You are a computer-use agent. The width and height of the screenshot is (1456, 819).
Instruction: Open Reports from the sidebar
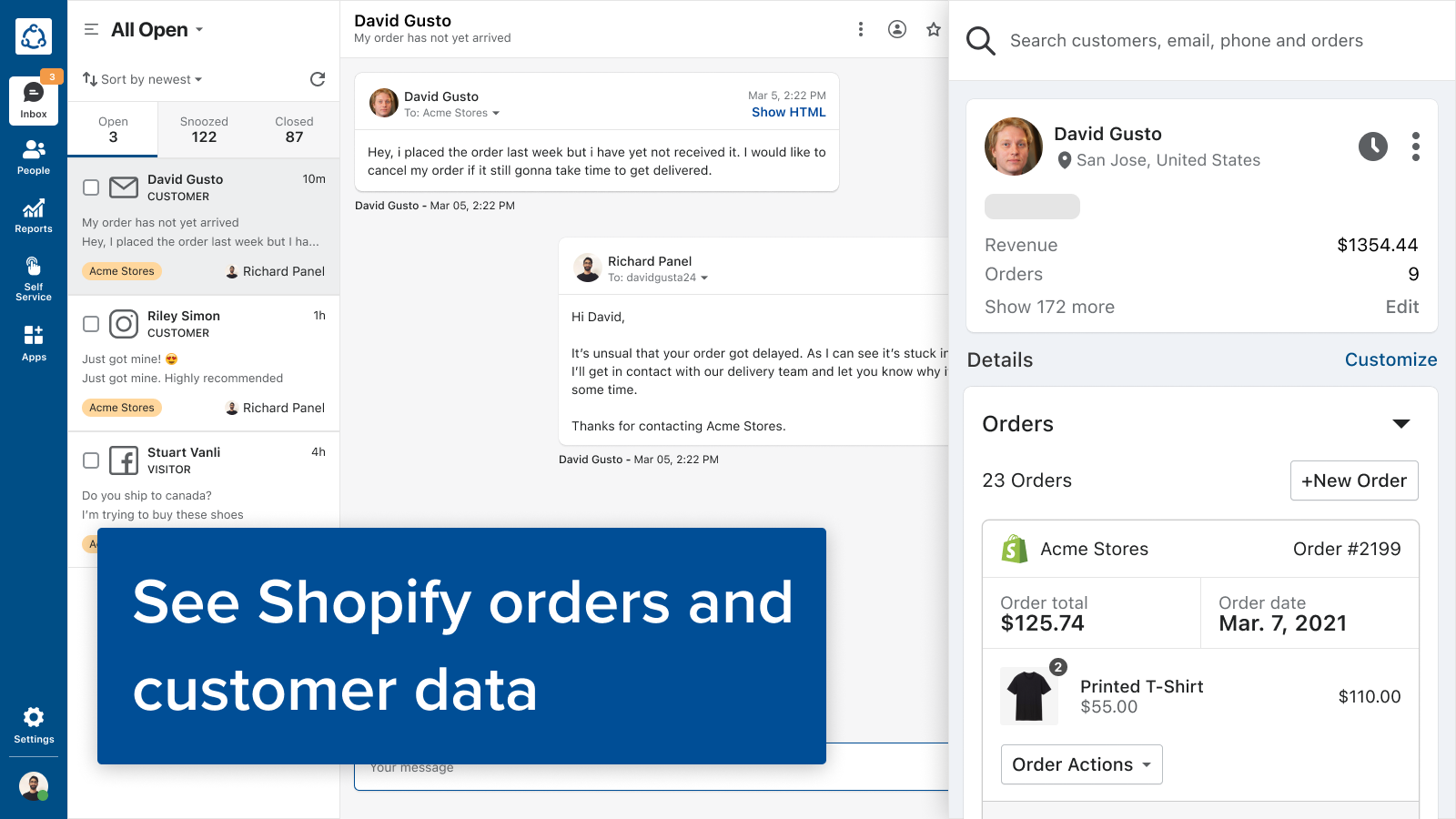pyautogui.click(x=34, y=216)
